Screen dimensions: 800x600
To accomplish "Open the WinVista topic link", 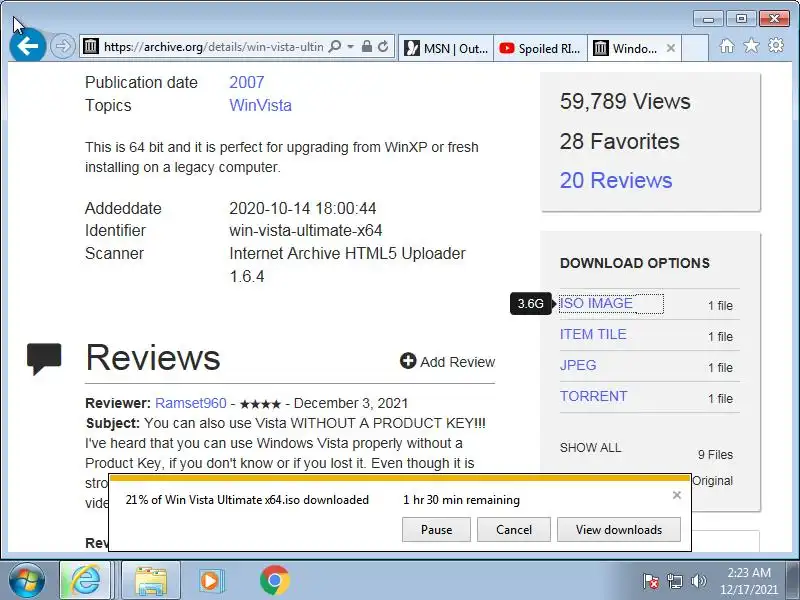I will (260, 105).
